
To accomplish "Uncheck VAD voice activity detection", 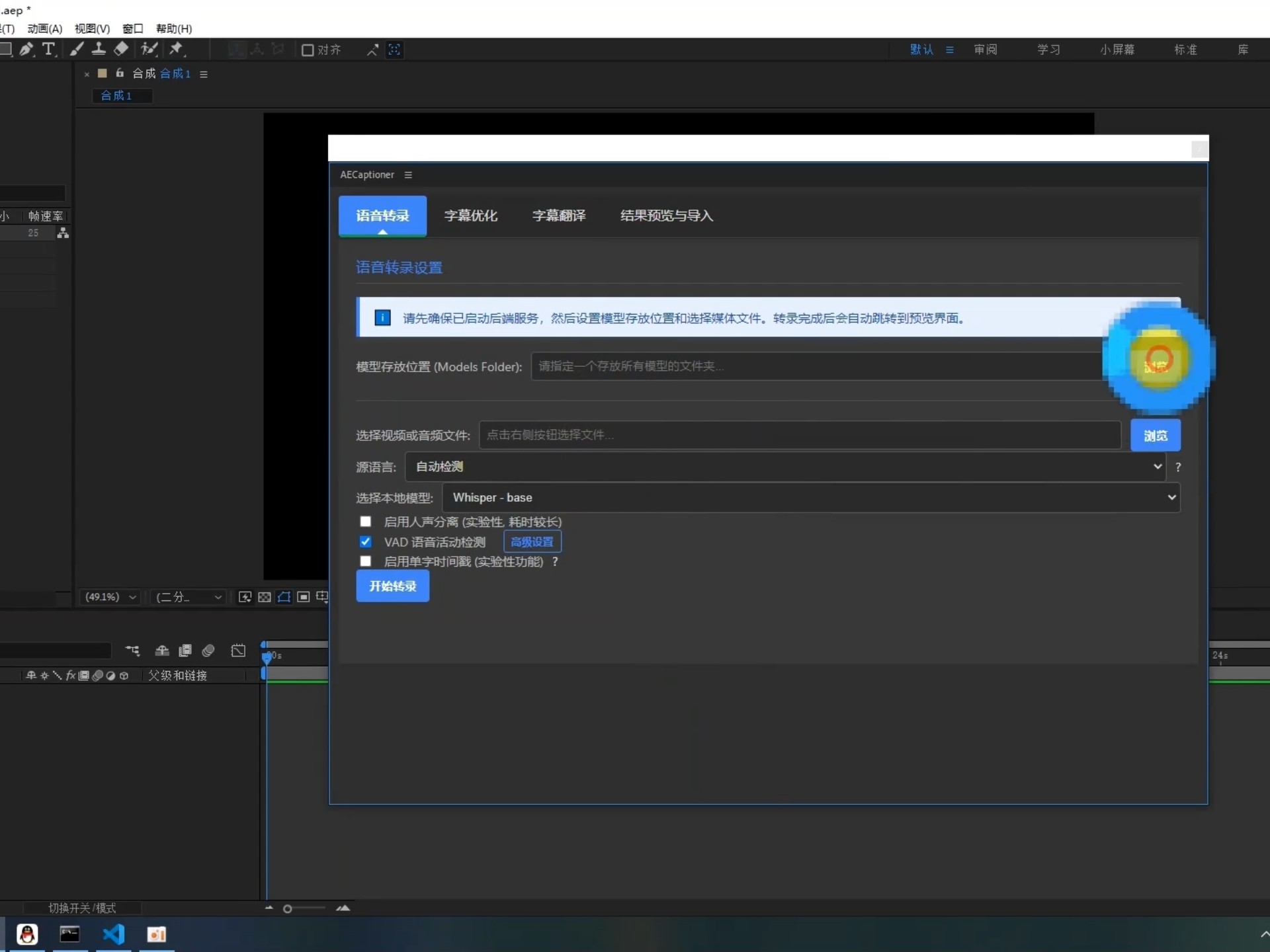I will pos(365,541).
